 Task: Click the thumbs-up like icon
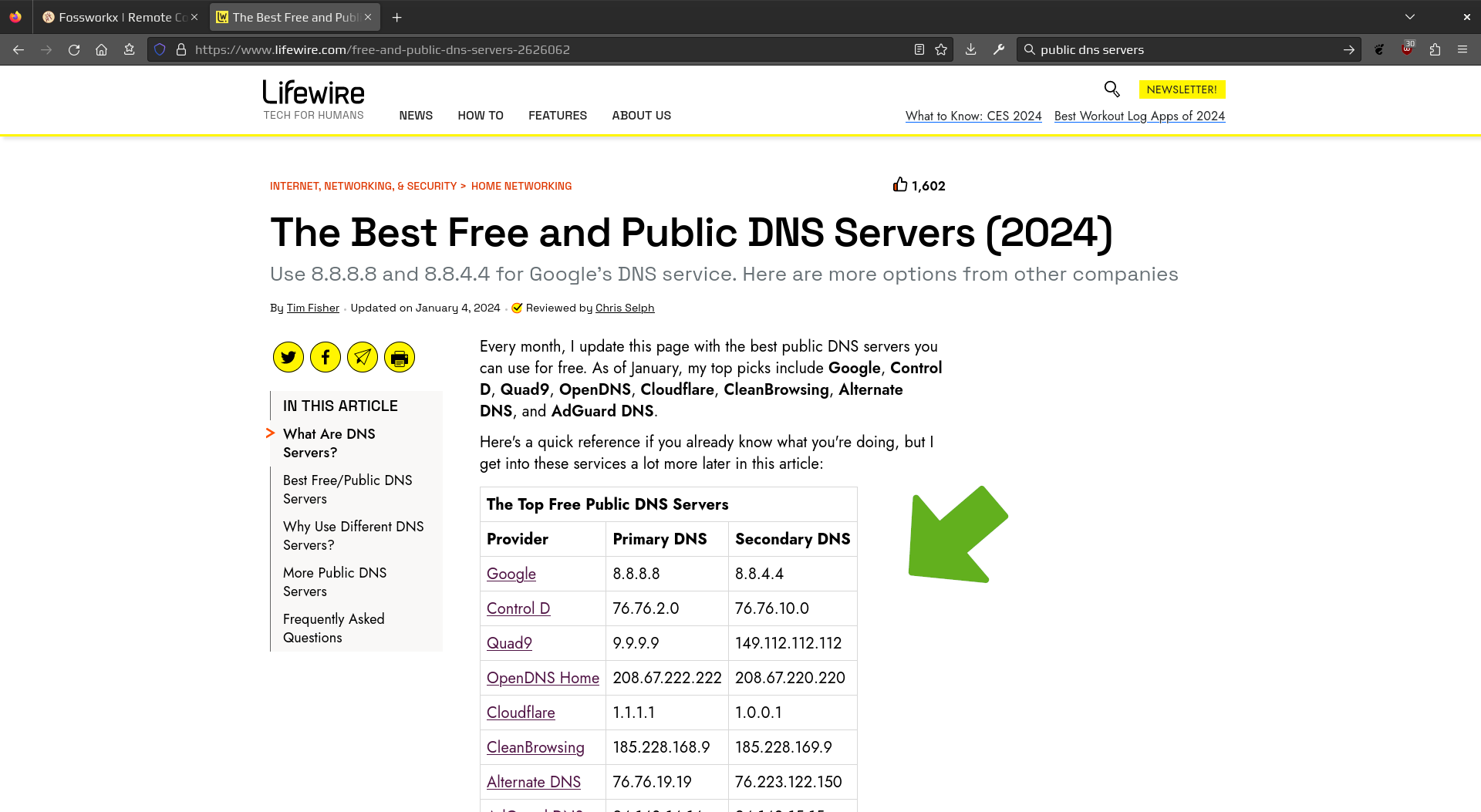(x=899, y=185)
